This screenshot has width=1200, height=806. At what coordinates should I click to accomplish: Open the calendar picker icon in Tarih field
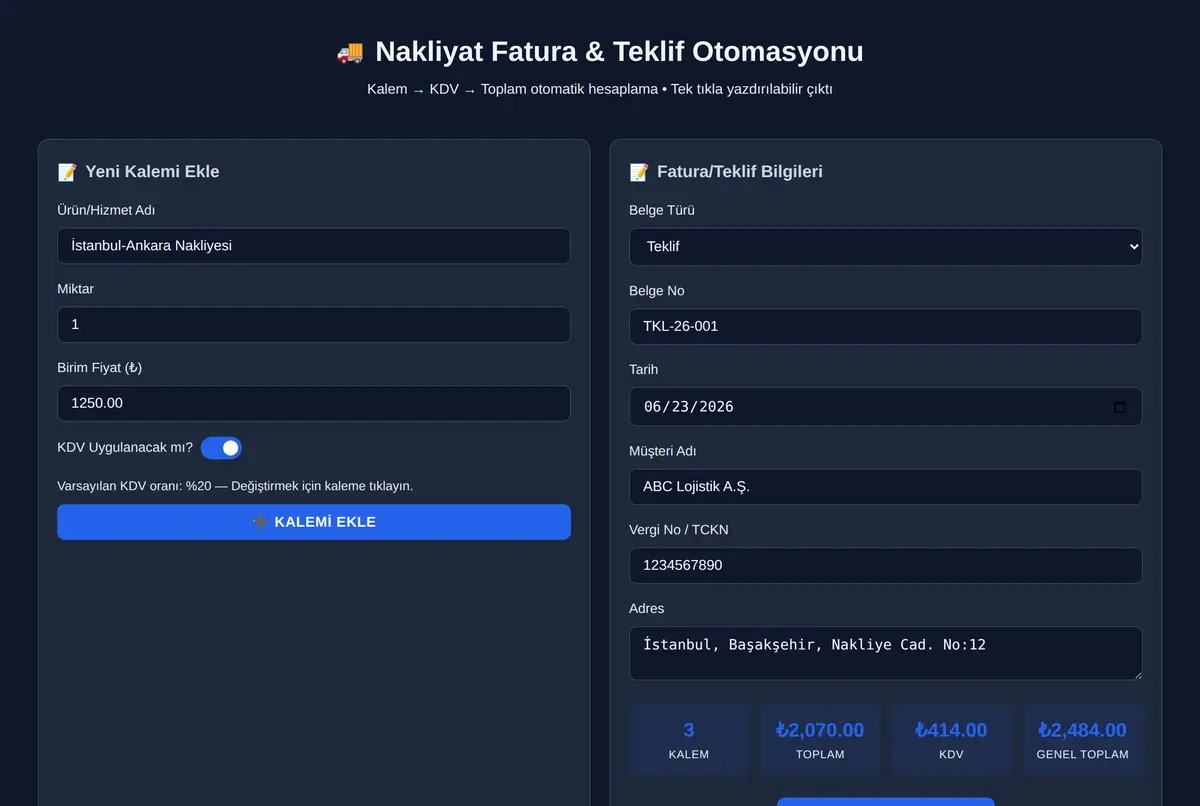pyautogui.click(x=1120, y=407)
